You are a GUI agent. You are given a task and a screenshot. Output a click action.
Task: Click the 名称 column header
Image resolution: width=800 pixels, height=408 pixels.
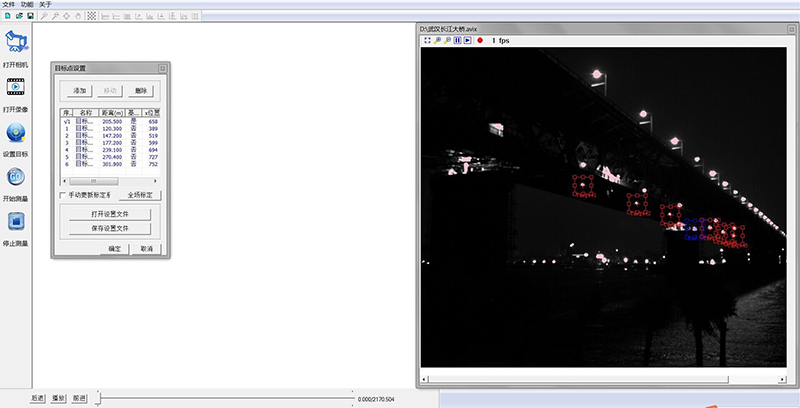coord(86,112)
